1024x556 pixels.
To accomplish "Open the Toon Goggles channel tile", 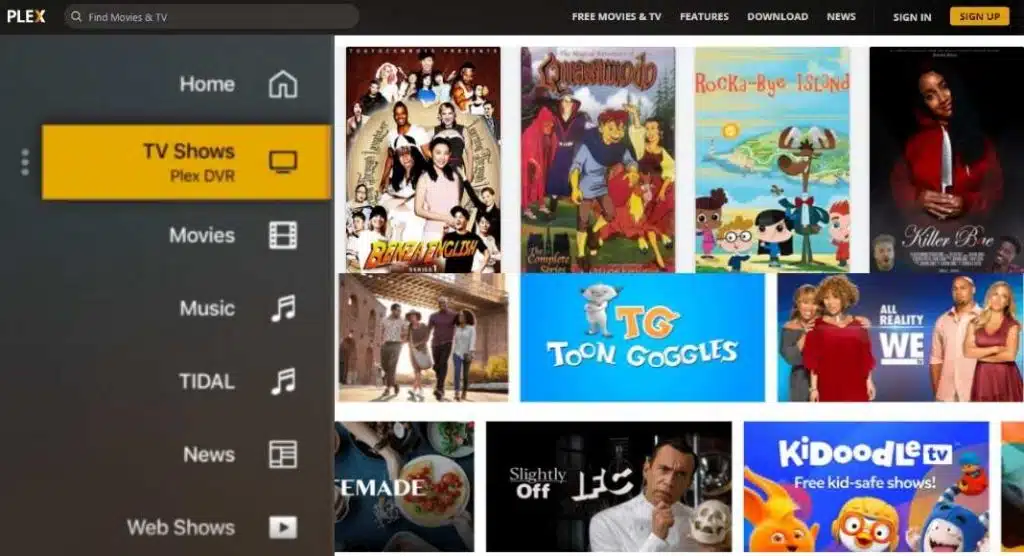I will [643, 337].
